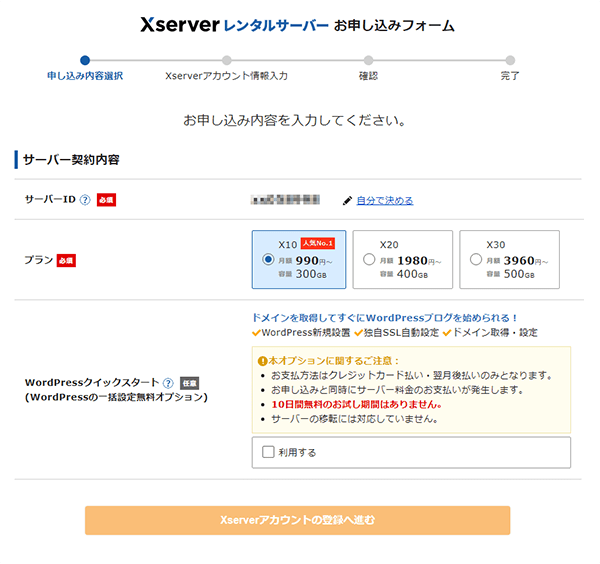Click the X10 plan price 990円 text
The height and width of the screenshot is (564, 600).
pos(314,261)
